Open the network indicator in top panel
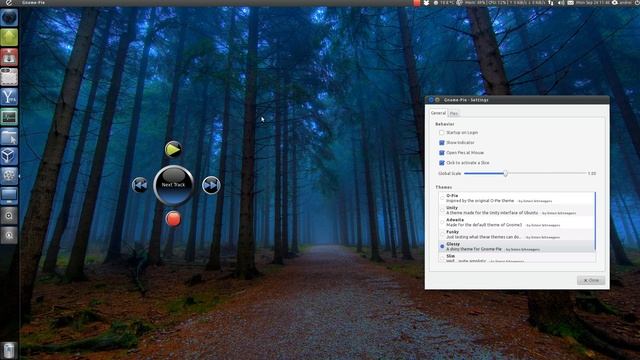640x360 pixels. [551, 2]
